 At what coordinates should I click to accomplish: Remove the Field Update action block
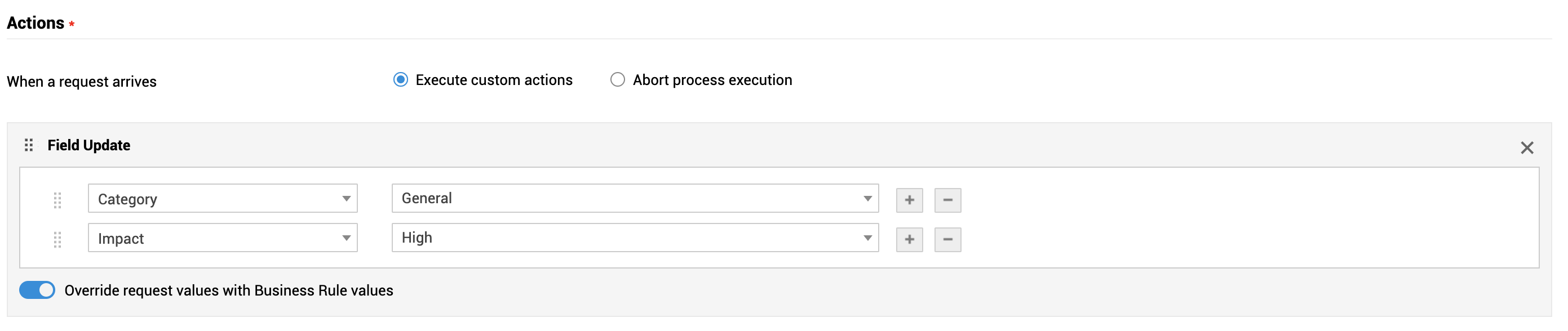1527,148
